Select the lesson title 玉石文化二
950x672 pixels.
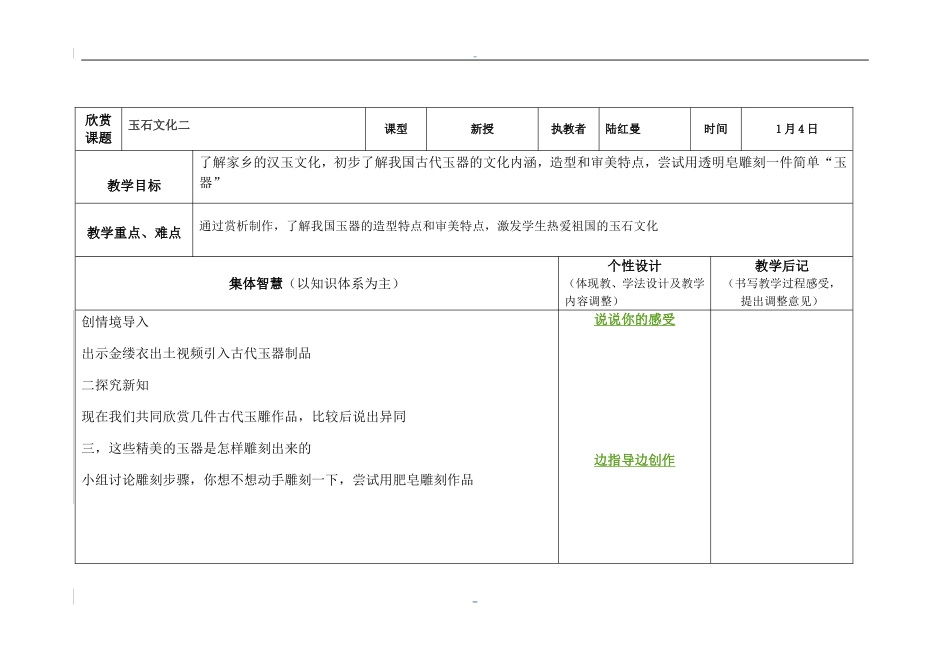159,125
